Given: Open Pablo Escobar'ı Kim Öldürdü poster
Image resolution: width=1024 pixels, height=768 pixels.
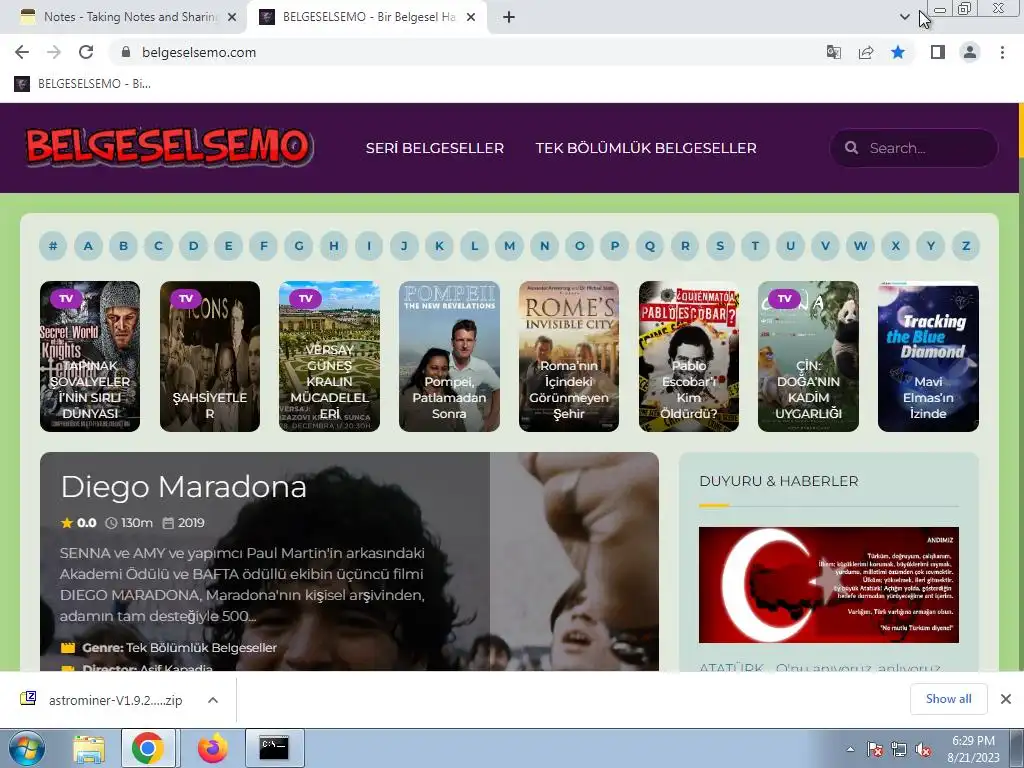Looking at the screenshot, I should tap(689, 357).
